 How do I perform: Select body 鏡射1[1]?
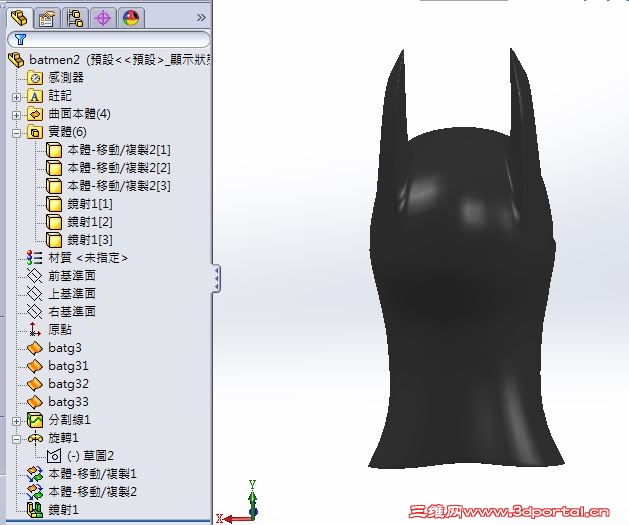point(90,204)
